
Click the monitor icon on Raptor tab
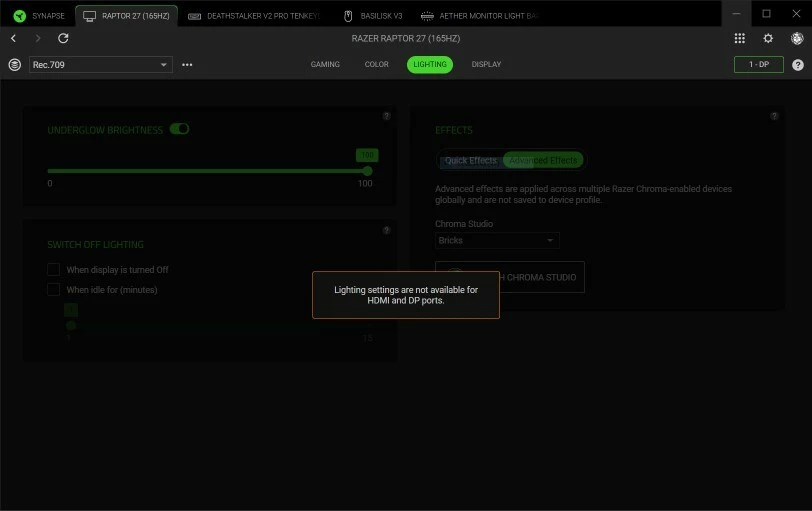[89, 16]
